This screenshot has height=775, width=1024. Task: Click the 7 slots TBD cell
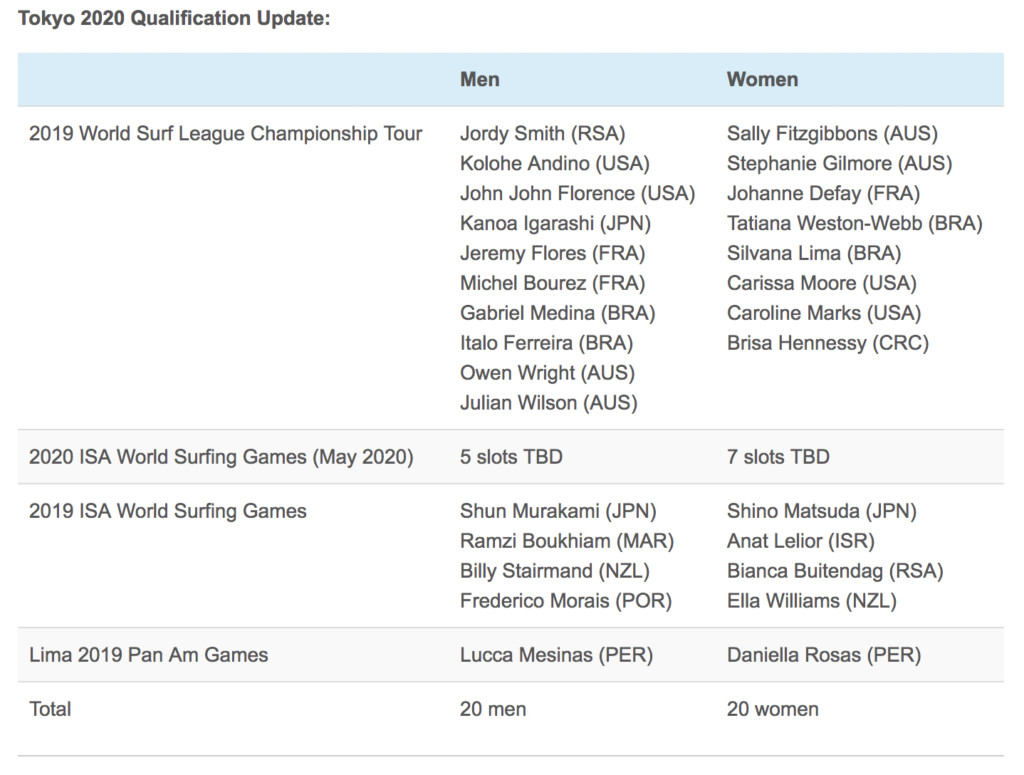point(778,458)
